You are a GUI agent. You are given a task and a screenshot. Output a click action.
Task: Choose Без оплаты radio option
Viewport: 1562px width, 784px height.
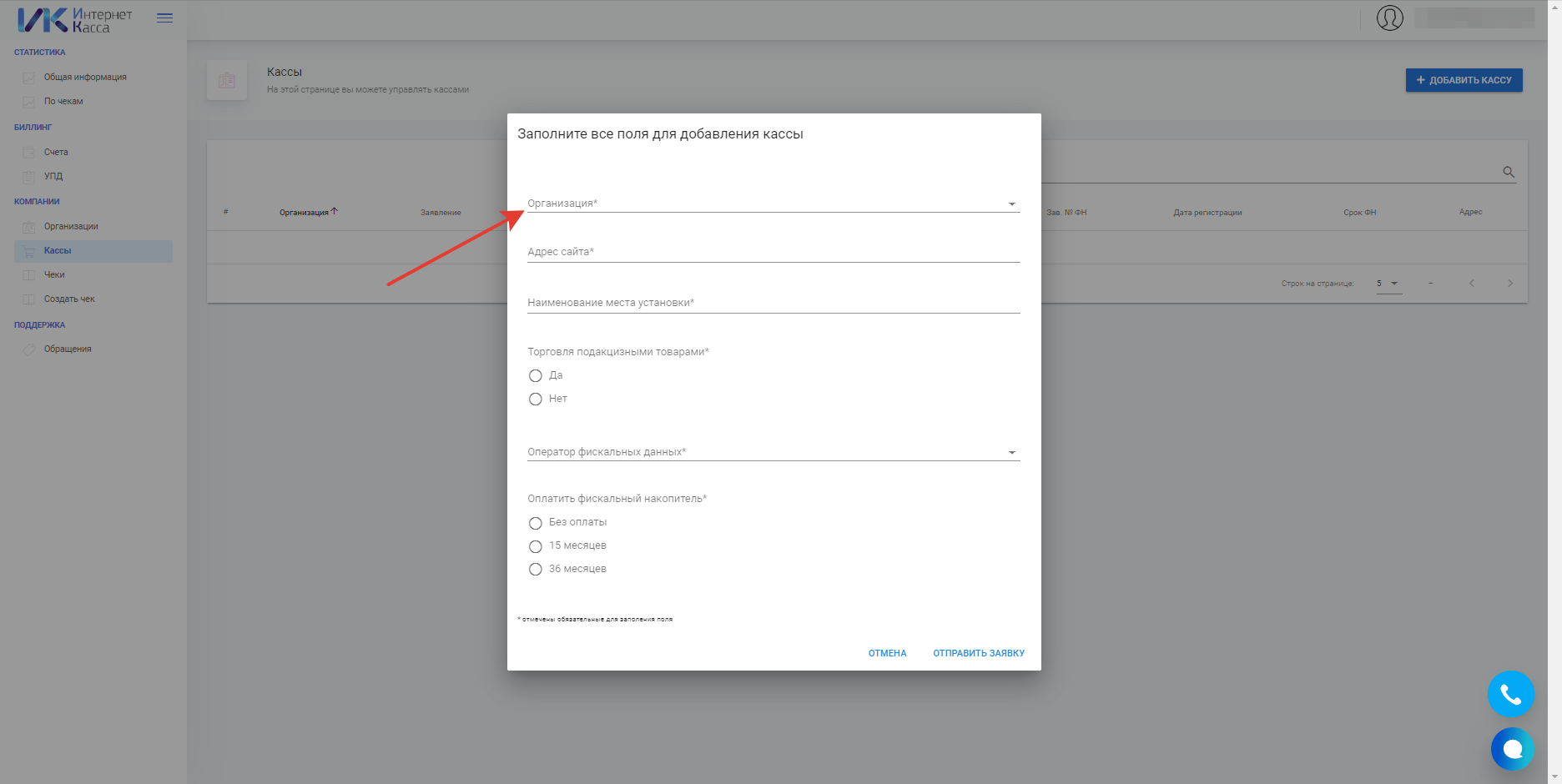click(536, 523)
